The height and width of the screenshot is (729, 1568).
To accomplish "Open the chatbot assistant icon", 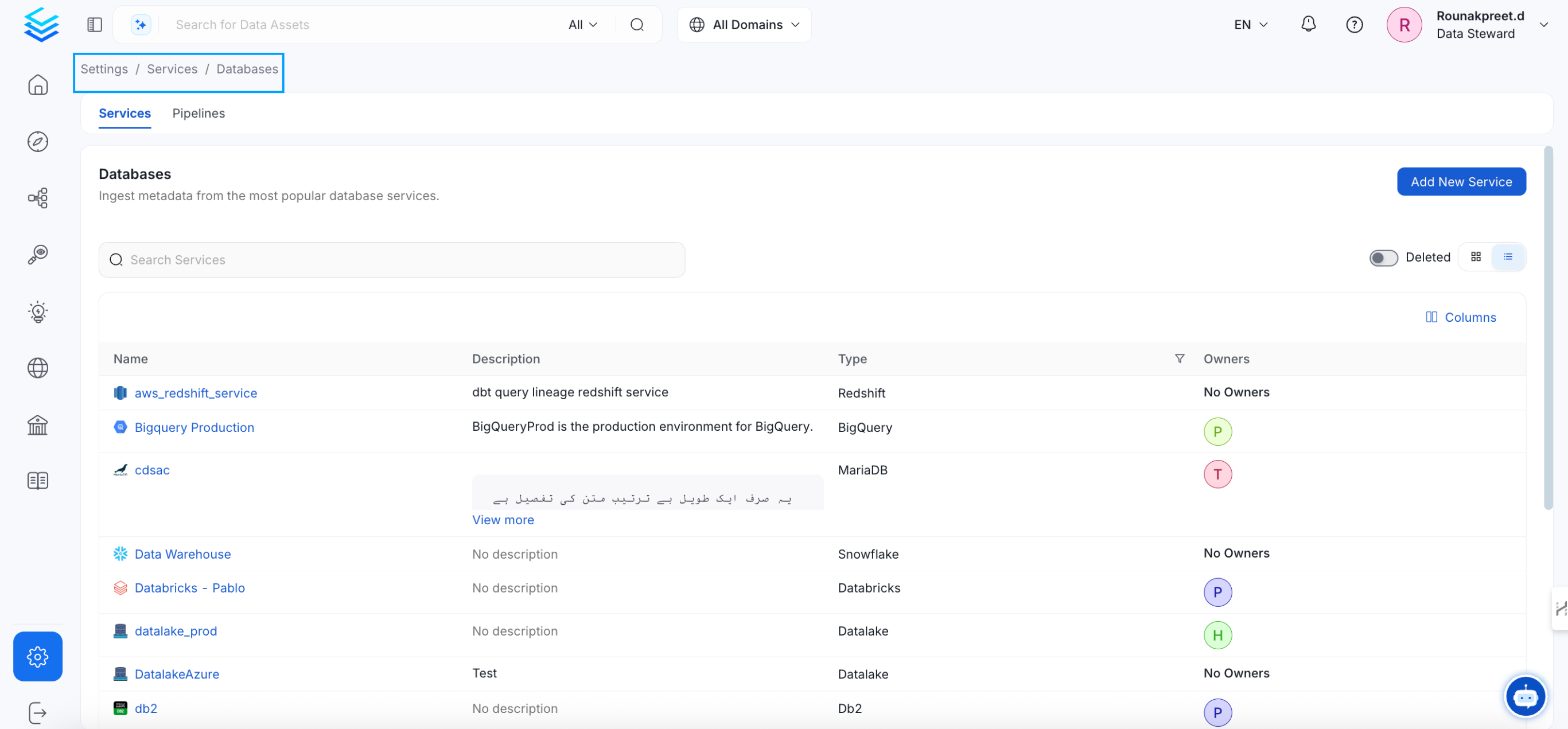I will (x=1525, y=696).
